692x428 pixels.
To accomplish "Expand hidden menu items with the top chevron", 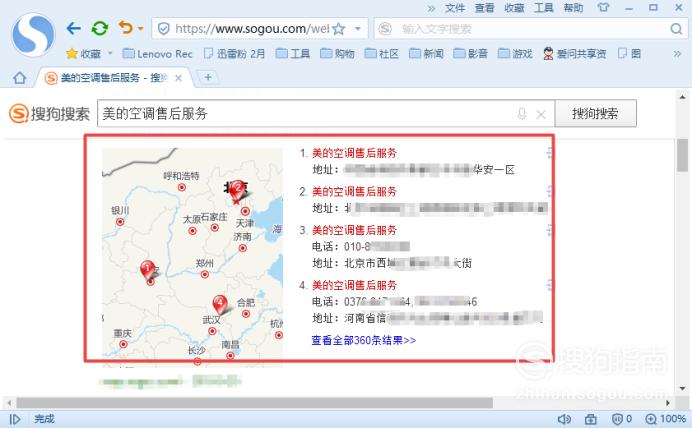I will point(431,8).
